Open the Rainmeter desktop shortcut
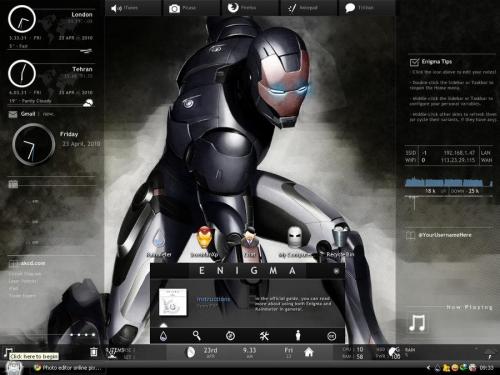Screen dimensions: 500x375 point(159,243)
